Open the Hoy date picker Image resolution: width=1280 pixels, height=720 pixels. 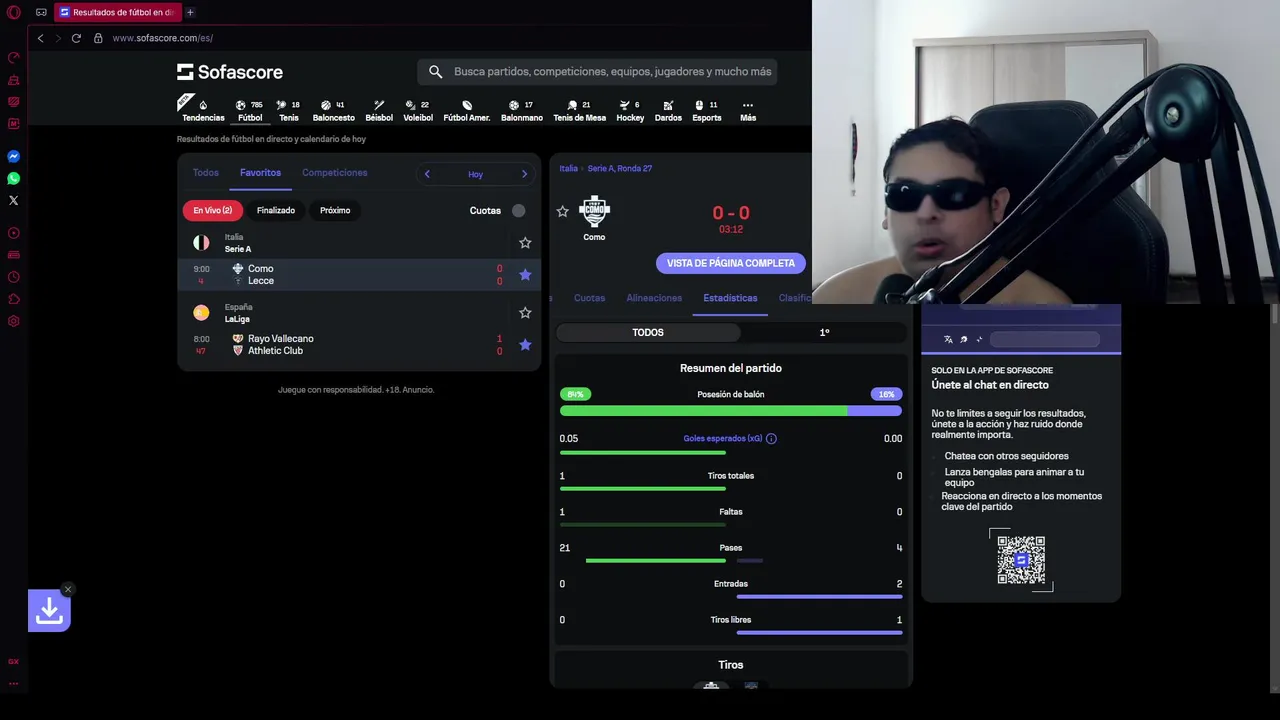(475, 174)
